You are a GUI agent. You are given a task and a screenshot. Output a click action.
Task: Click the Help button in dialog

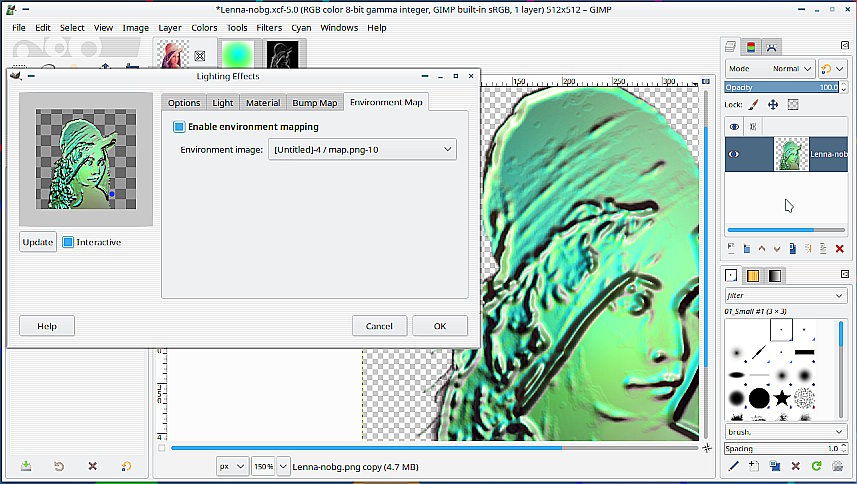click(x=47, y=326)
